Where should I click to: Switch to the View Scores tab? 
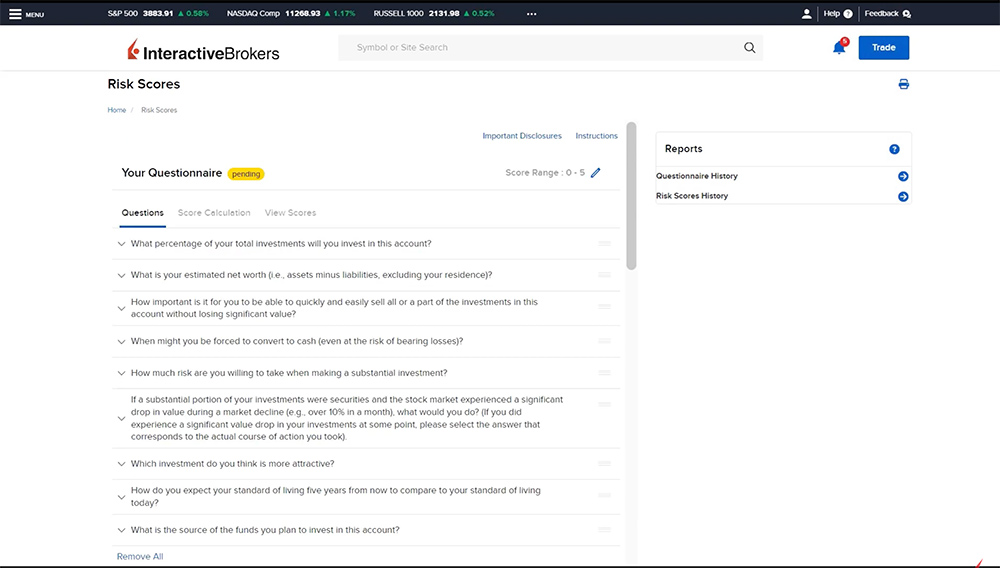tap(290, 213)
